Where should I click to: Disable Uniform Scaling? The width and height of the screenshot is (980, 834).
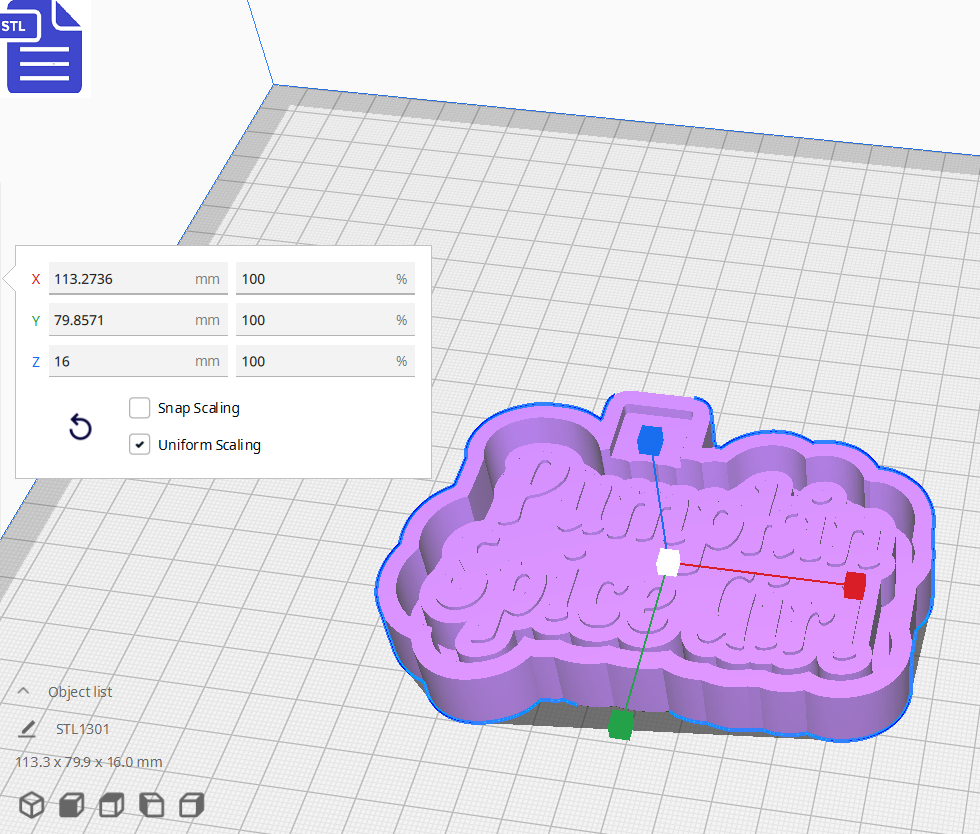coord(139,444)
